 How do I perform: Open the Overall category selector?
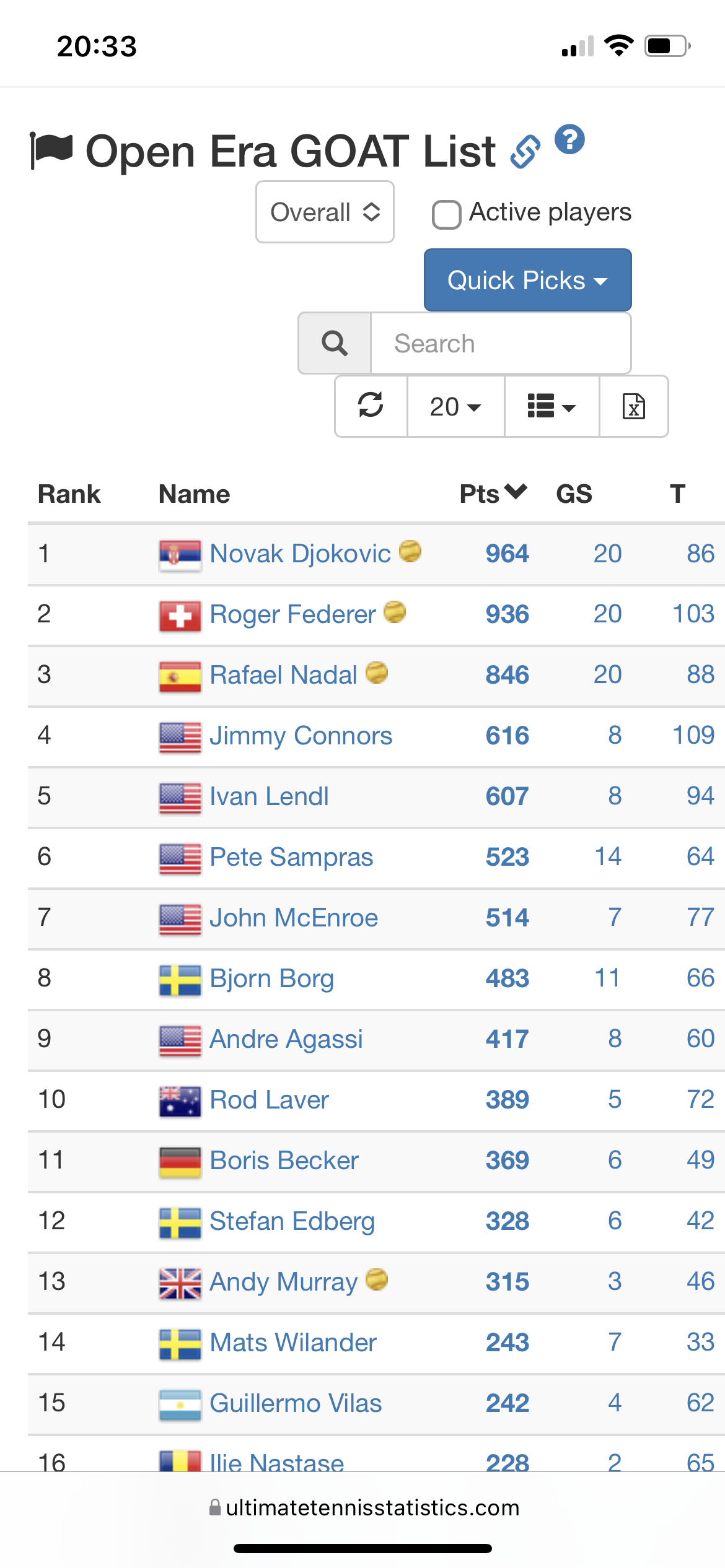(325, 212)
